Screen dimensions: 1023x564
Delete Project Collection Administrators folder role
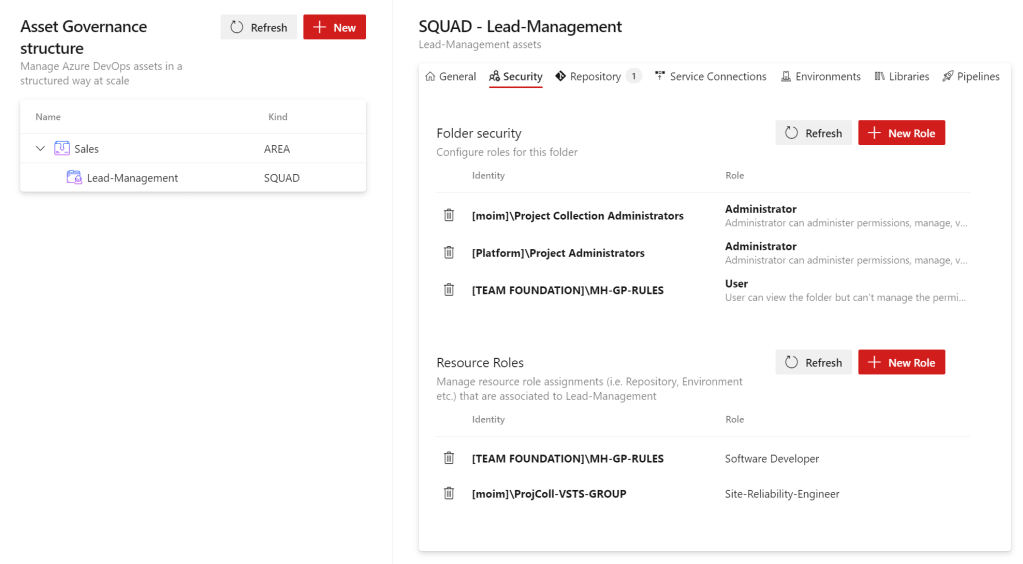[x=449, y=215]
